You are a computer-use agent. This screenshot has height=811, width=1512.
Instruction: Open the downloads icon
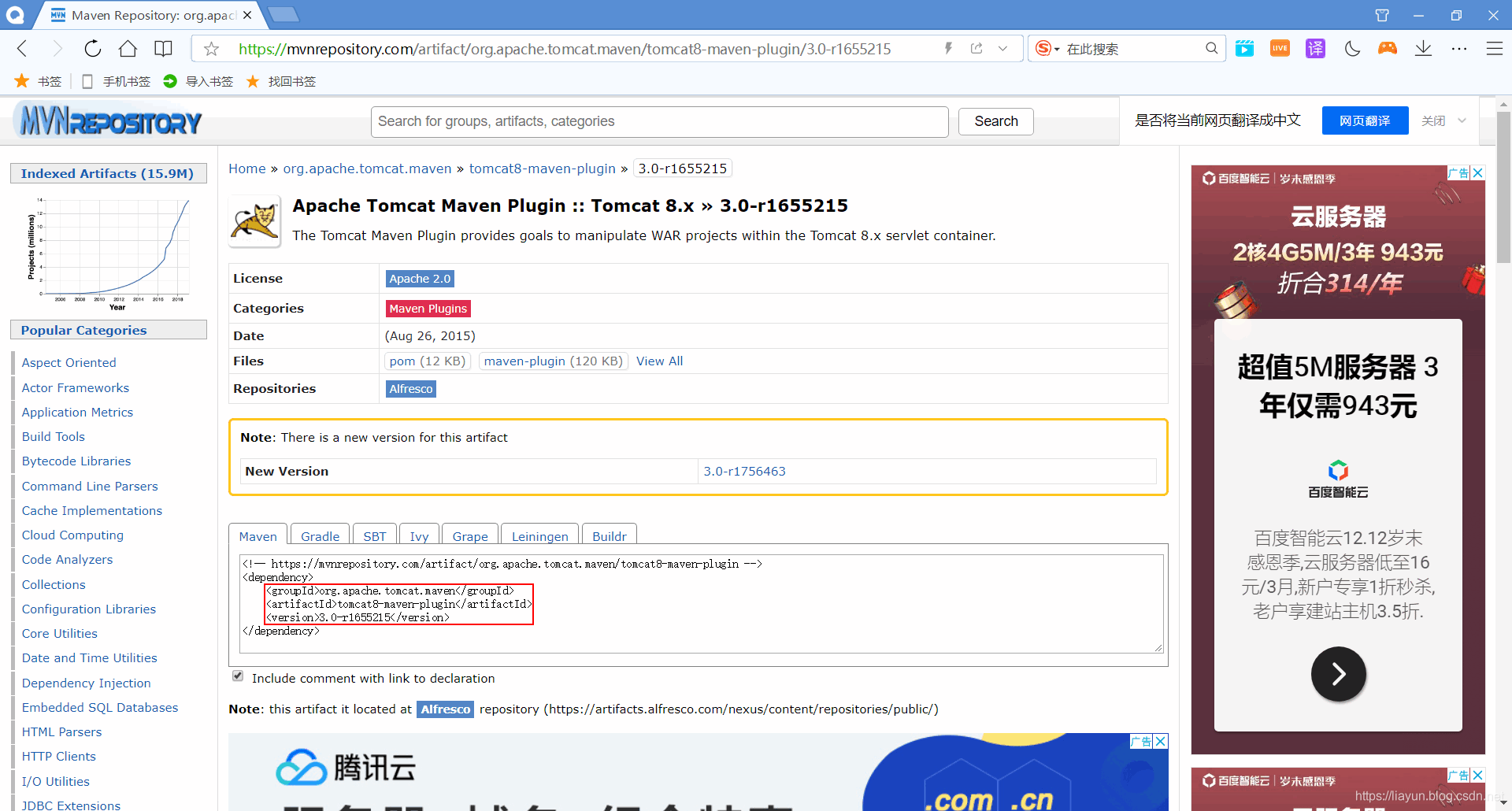pyautogui.click(x=1423, y=49)
